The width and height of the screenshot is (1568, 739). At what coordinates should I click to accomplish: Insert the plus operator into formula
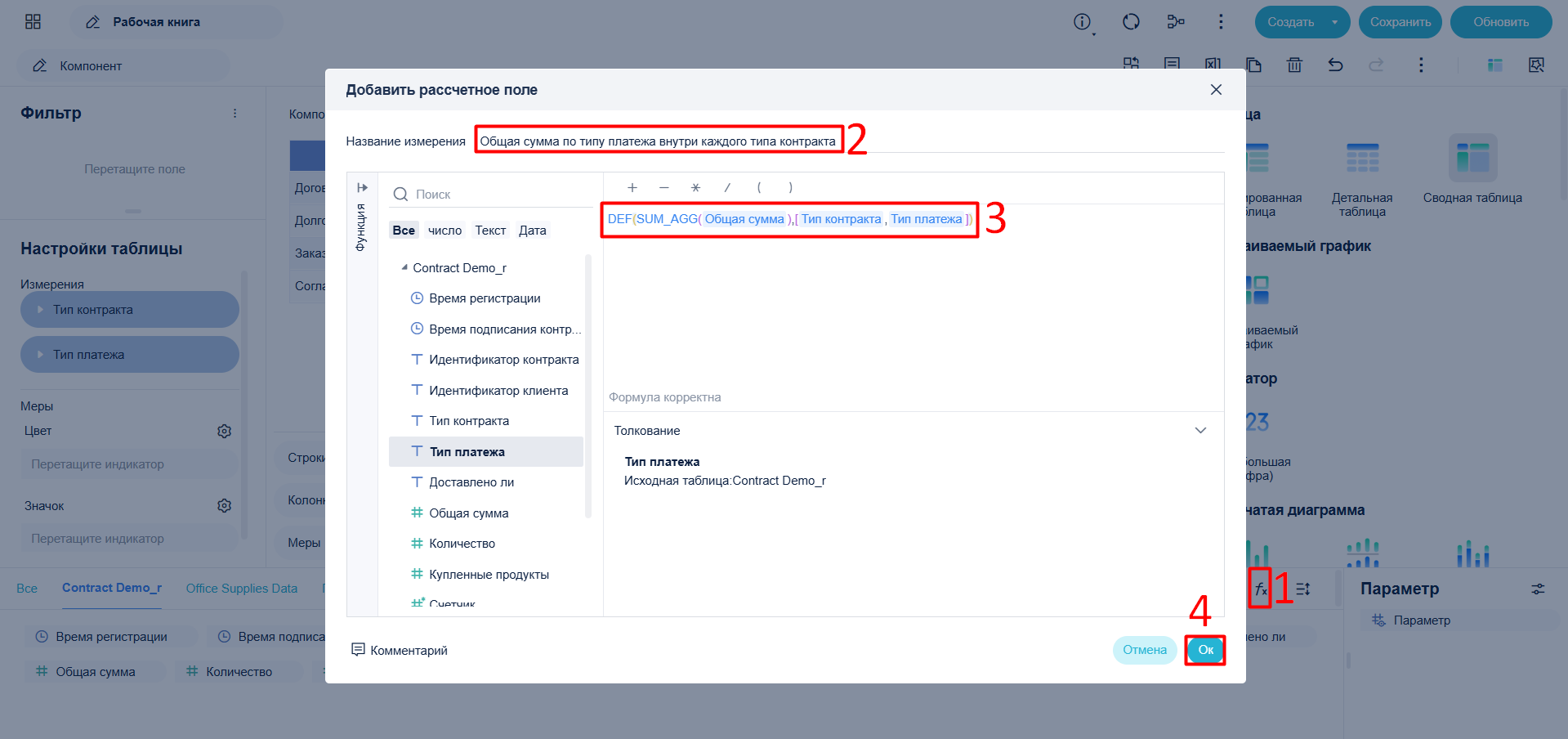[632, 187]
